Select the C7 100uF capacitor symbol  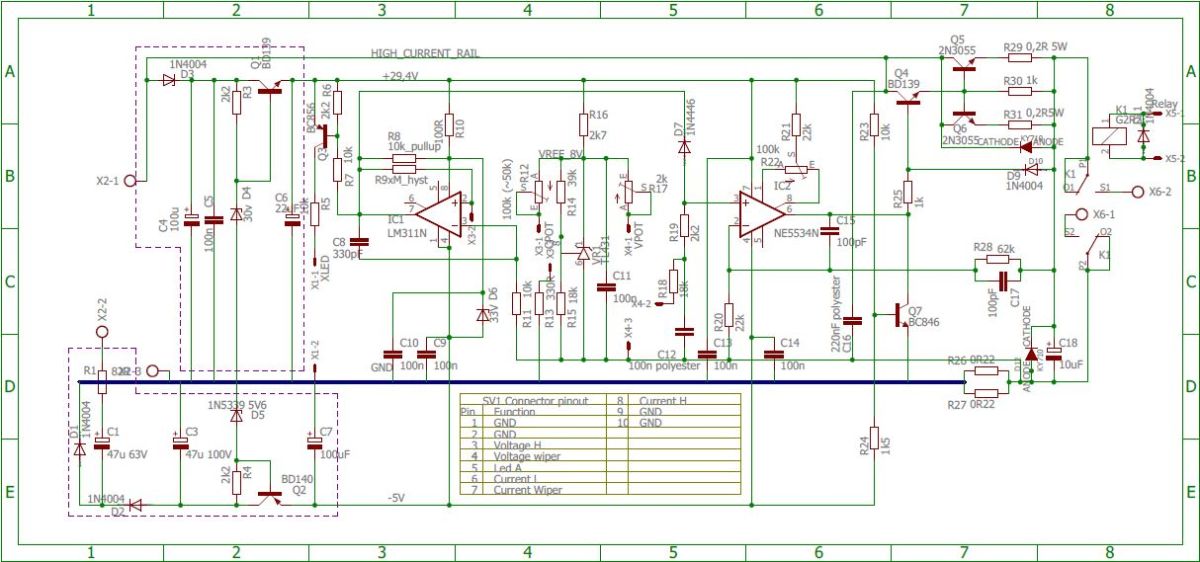point(315,440)
